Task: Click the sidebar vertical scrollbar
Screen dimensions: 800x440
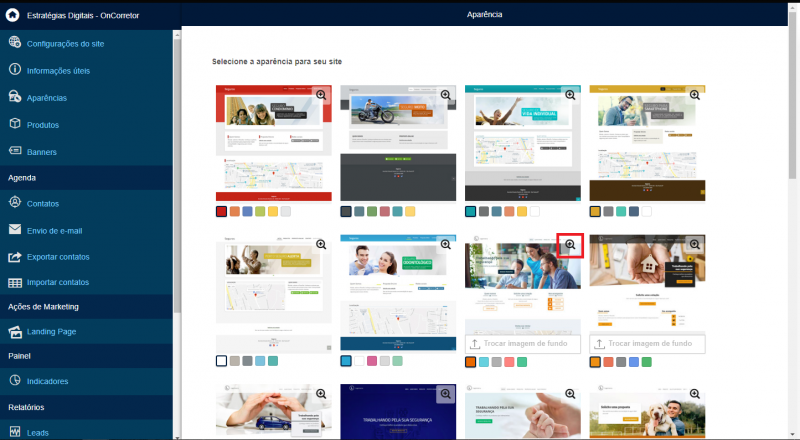Action: [177, 176]
